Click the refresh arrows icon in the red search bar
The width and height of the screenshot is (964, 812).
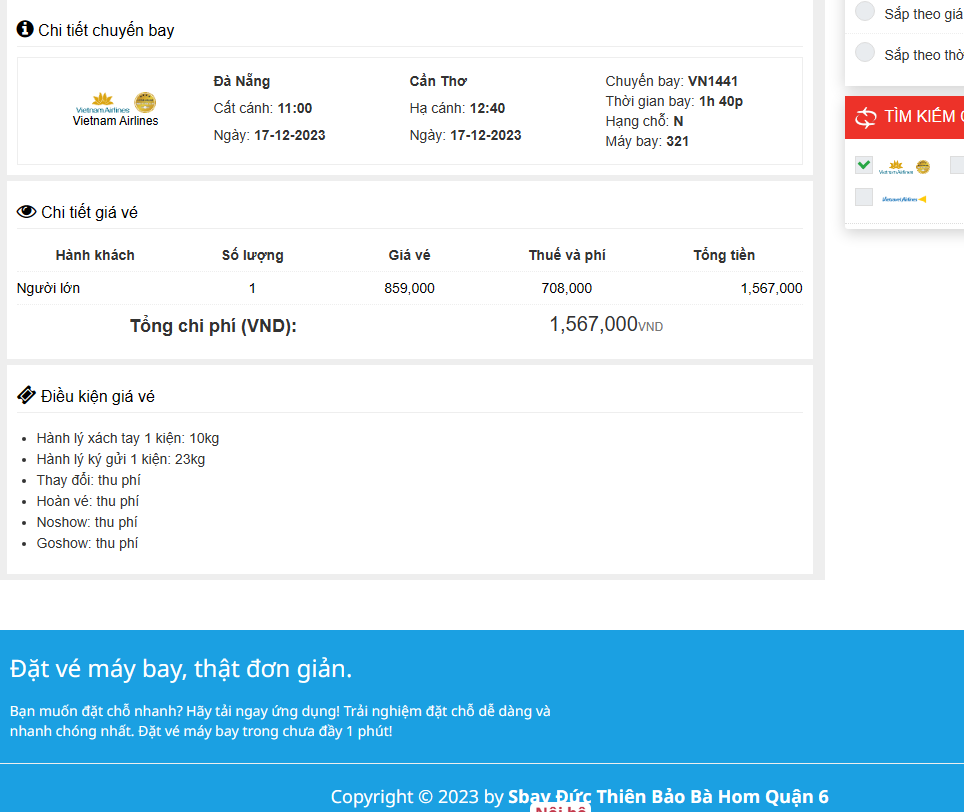coord(865,117)
